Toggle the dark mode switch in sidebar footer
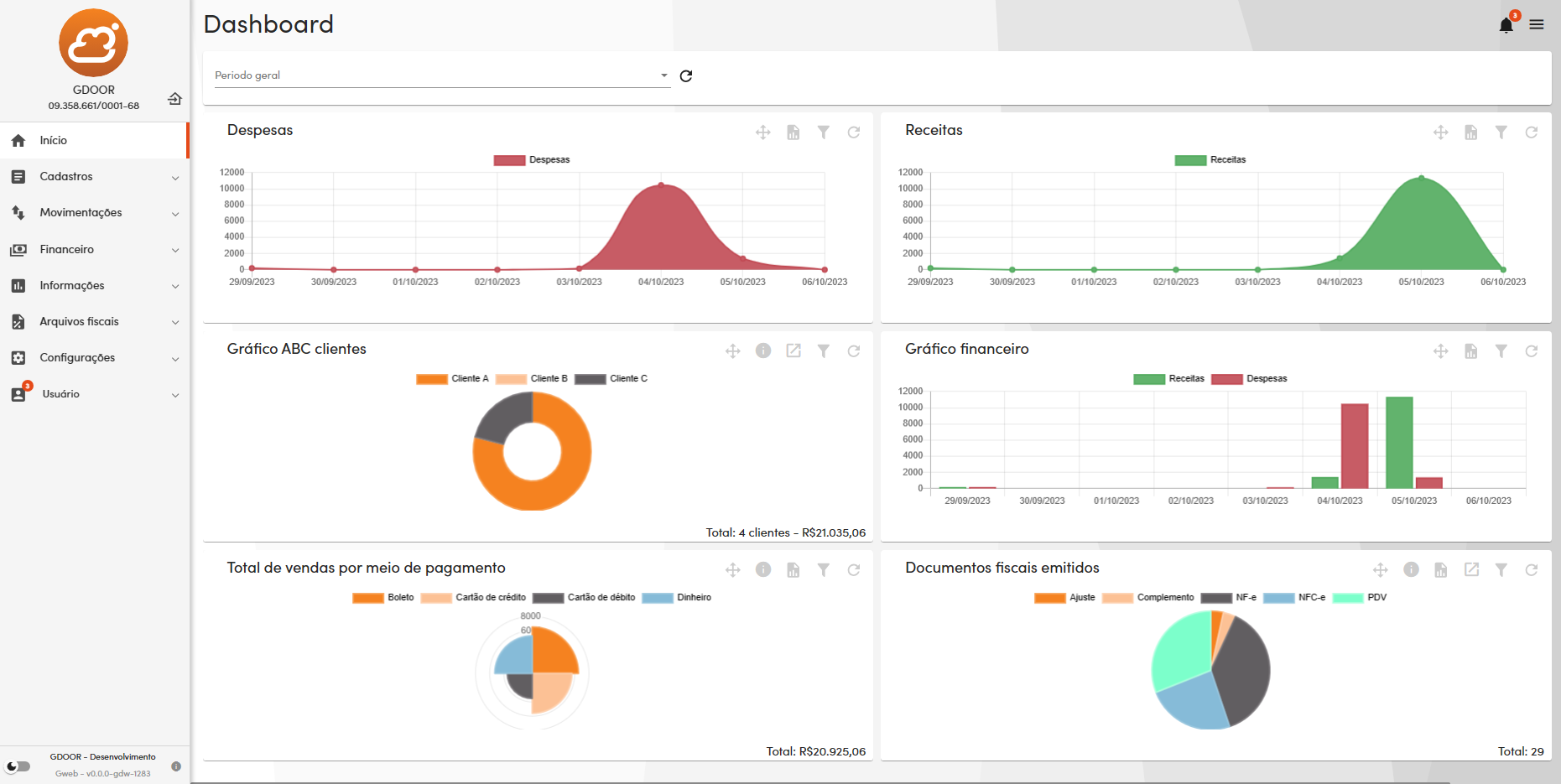 click(18, 766)
